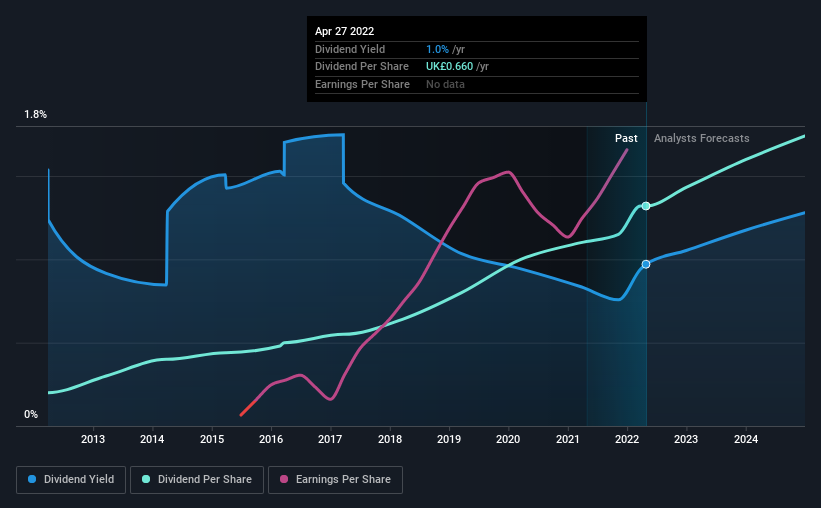This screenshot has width=821, height=508.
Task: Click the 1.8% y-axis label
Action: pyautogui.click(x=36, y=114)
